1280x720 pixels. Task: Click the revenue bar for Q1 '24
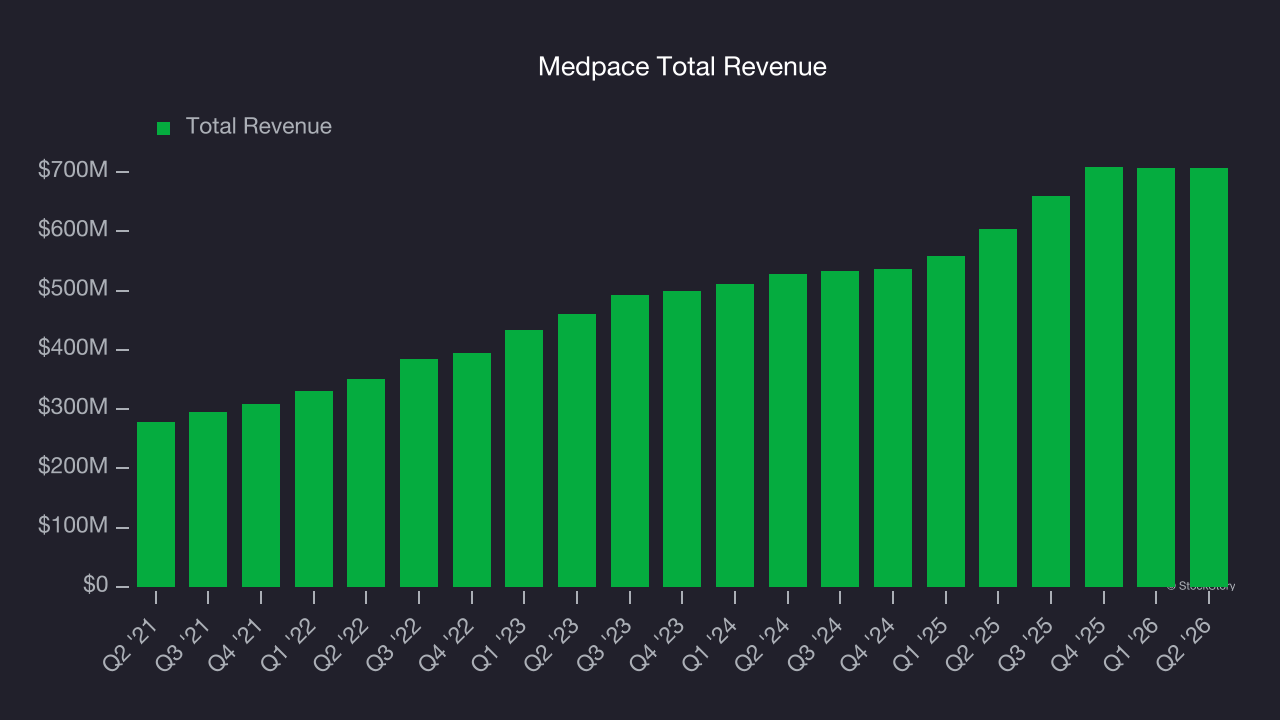(x=735, y=435)
